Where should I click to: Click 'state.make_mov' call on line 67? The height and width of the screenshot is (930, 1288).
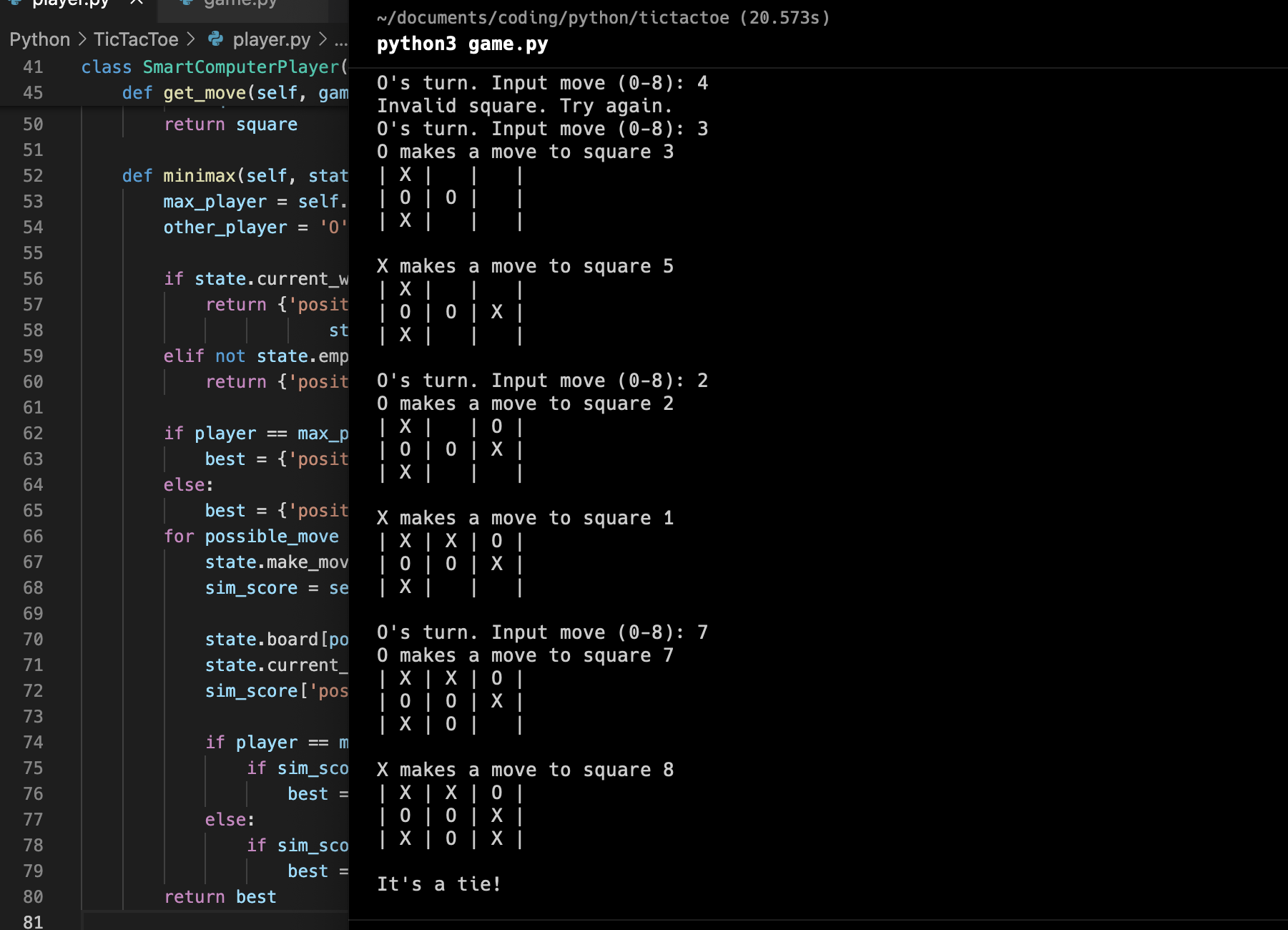coord(277,562)
